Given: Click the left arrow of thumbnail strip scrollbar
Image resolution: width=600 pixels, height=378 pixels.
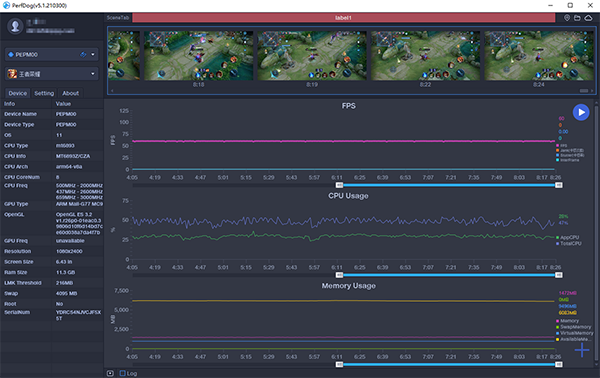Looking at the screenshot, I should (112, 91).
